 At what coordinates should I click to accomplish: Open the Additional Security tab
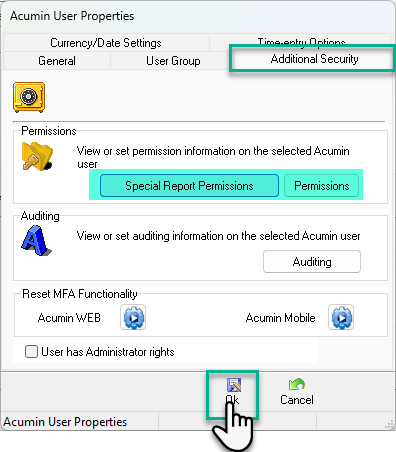coord(314,59)
